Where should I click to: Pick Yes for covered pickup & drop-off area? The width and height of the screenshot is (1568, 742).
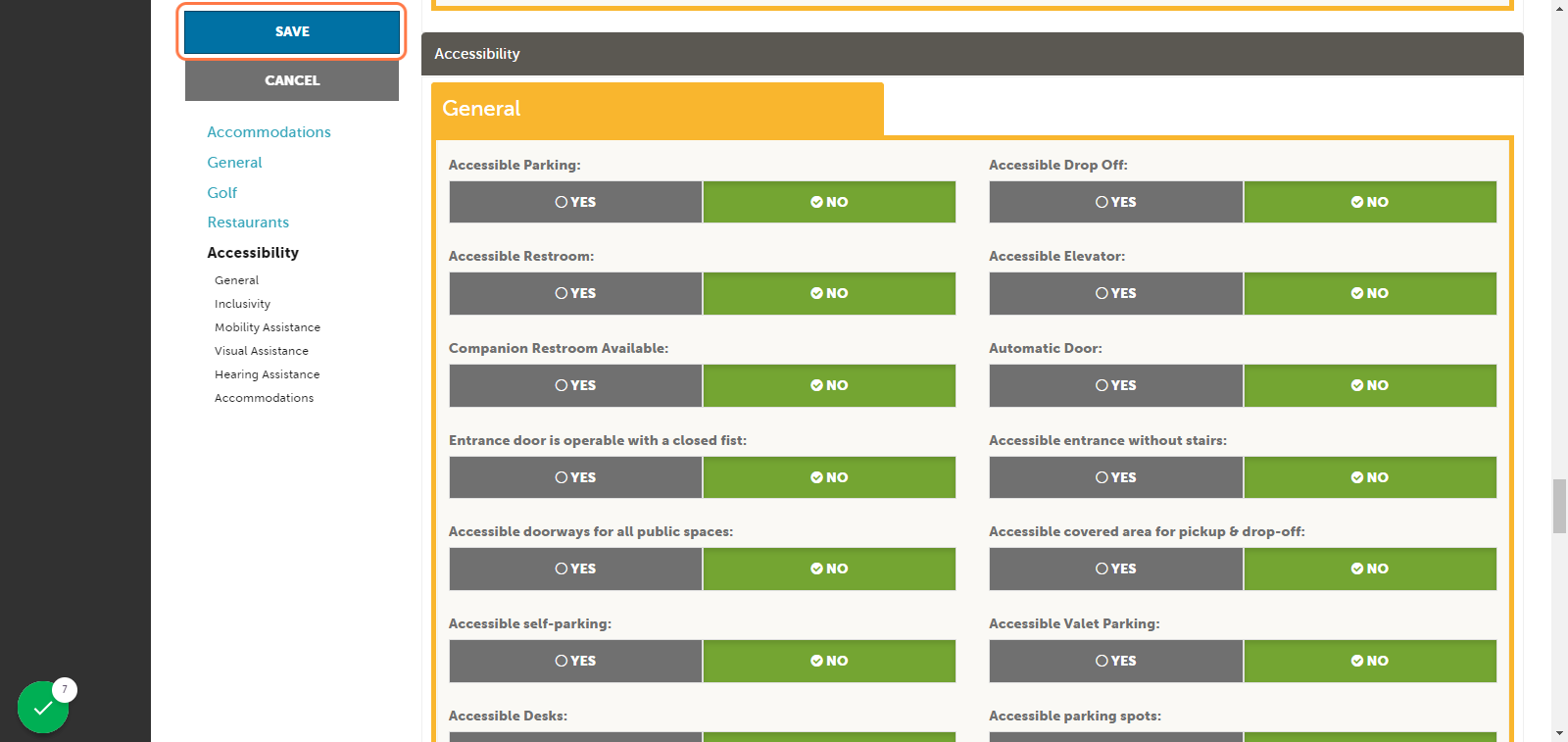click(1116, 569)
